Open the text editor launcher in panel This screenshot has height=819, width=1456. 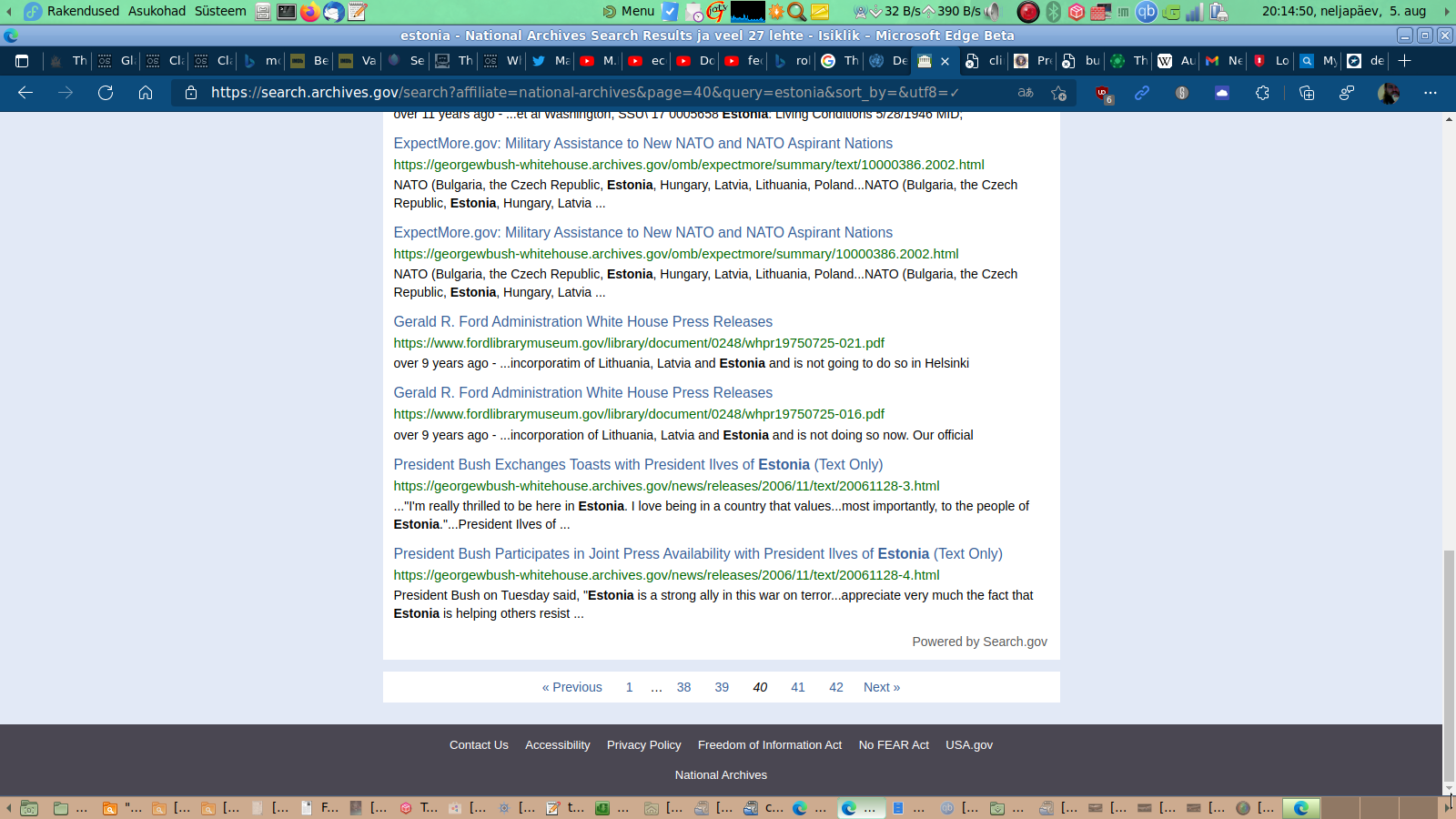358,11
